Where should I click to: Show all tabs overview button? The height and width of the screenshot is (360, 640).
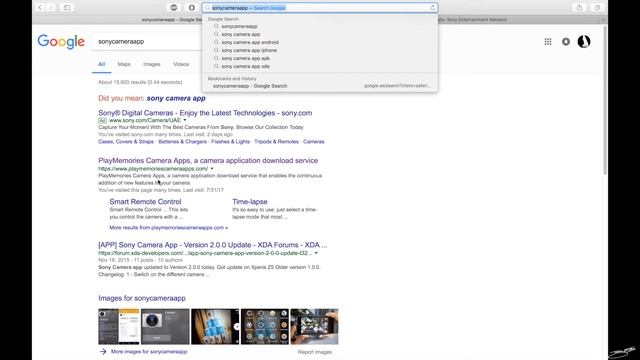click(x=597, y=7)
